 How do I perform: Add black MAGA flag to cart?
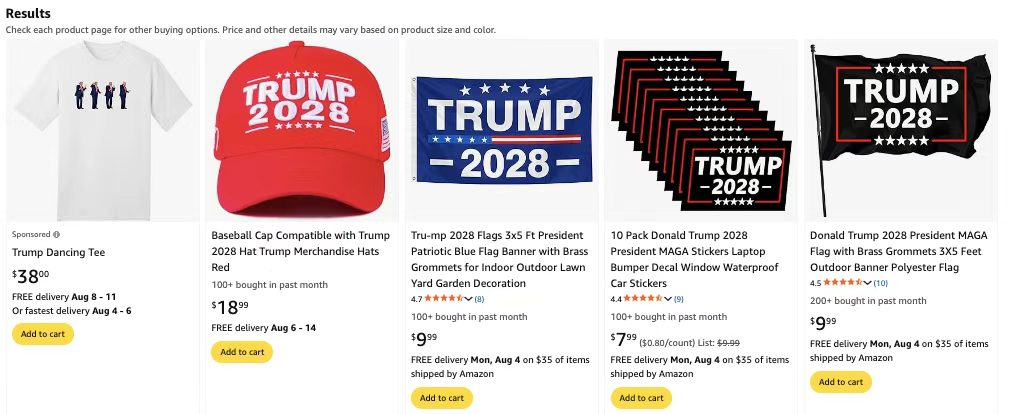(841, 382)
